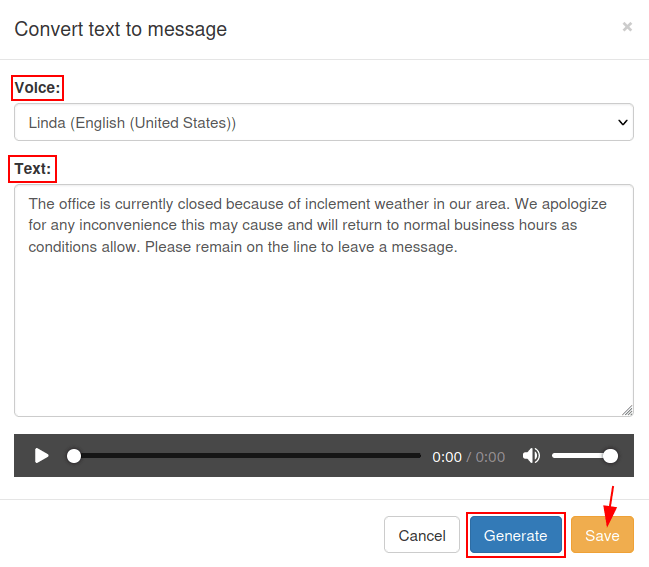Click the Text: field label

(33, 169)
